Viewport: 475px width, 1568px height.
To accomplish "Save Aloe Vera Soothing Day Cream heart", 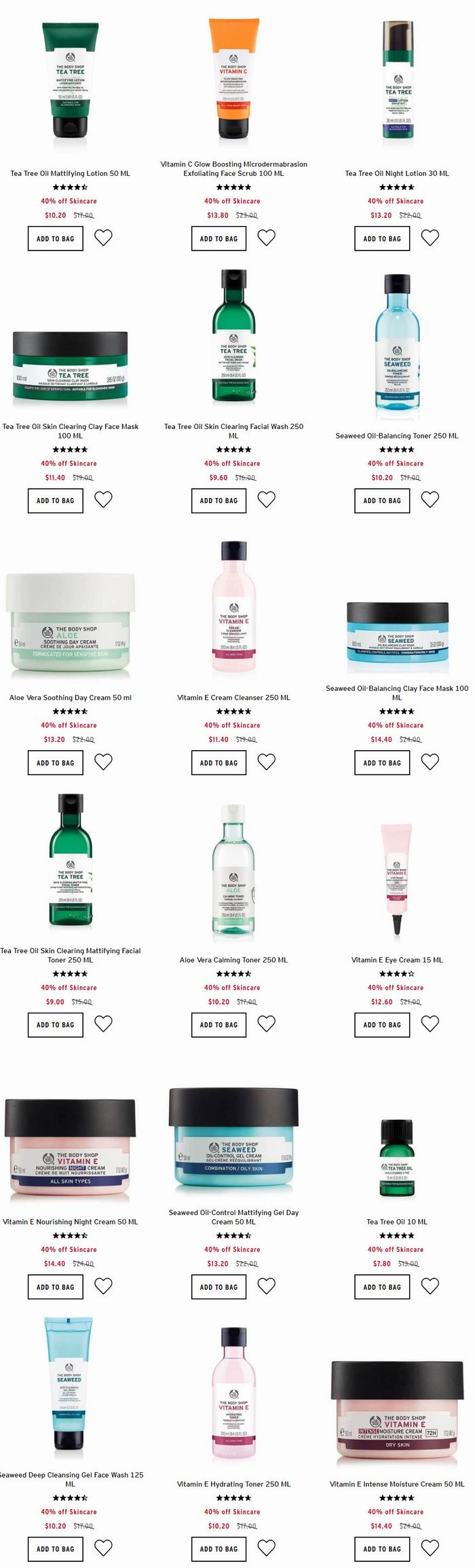I will (103, 762).
